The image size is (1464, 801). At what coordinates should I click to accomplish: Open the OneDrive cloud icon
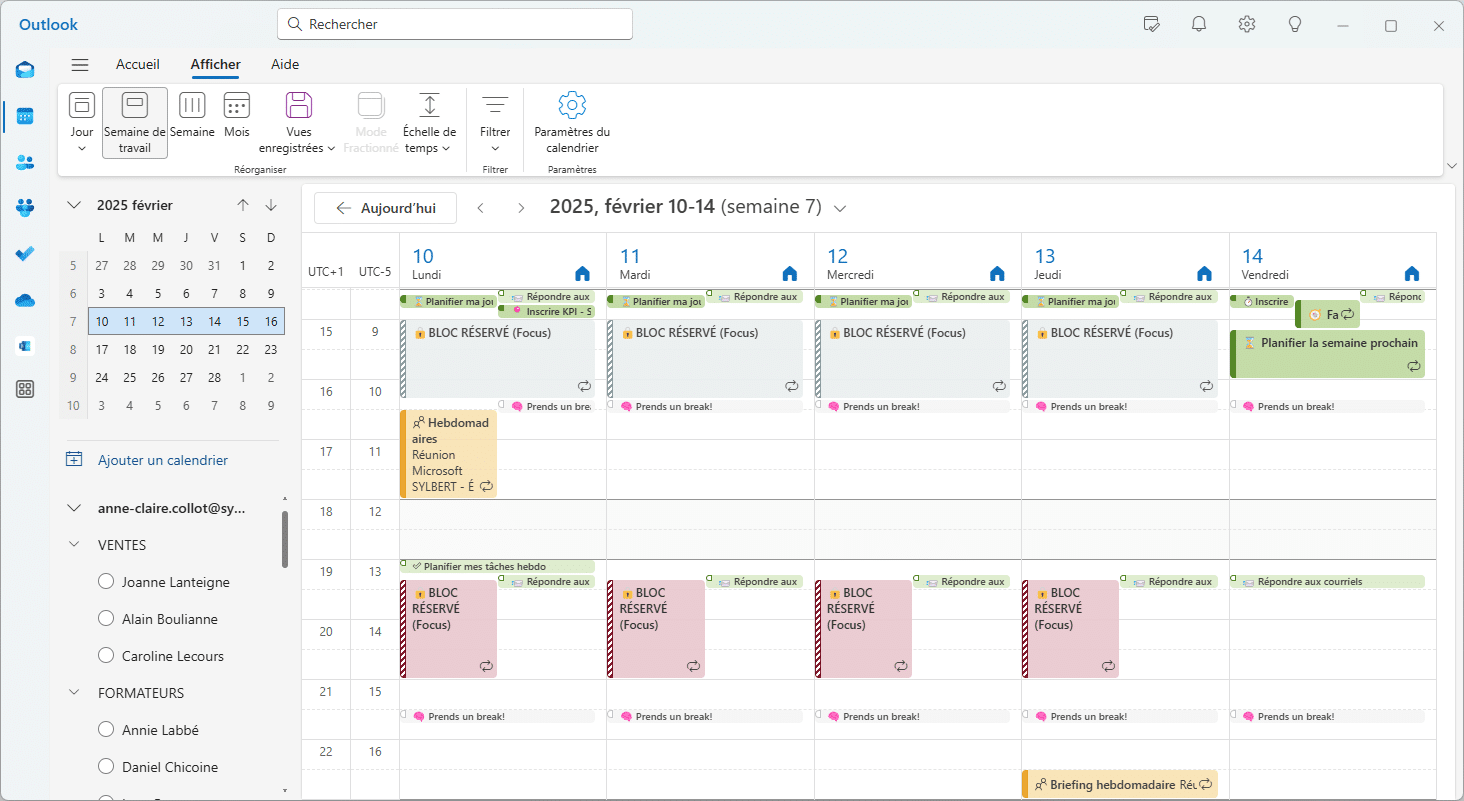coord(25,300)
